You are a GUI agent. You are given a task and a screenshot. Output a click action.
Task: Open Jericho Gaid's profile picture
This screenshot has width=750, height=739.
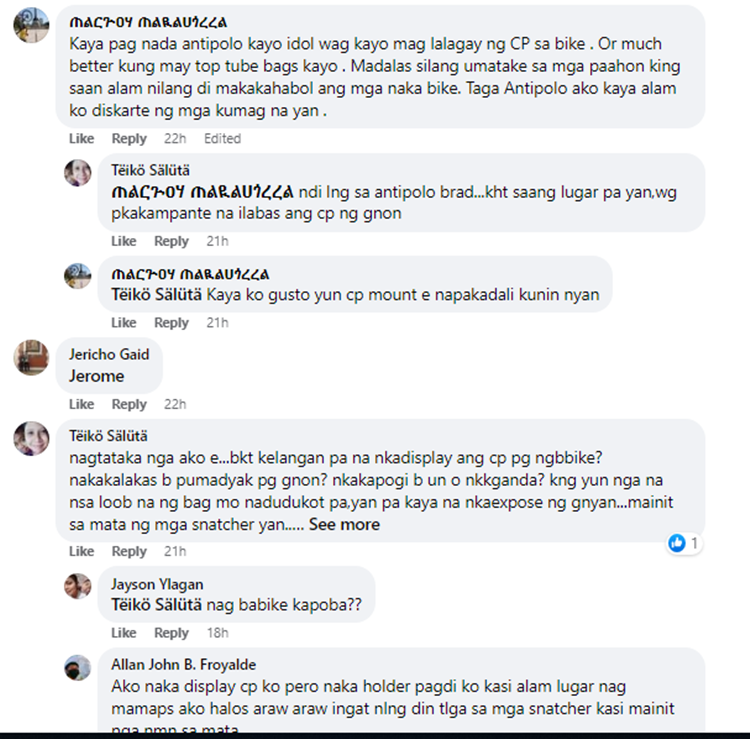point(31,357)
